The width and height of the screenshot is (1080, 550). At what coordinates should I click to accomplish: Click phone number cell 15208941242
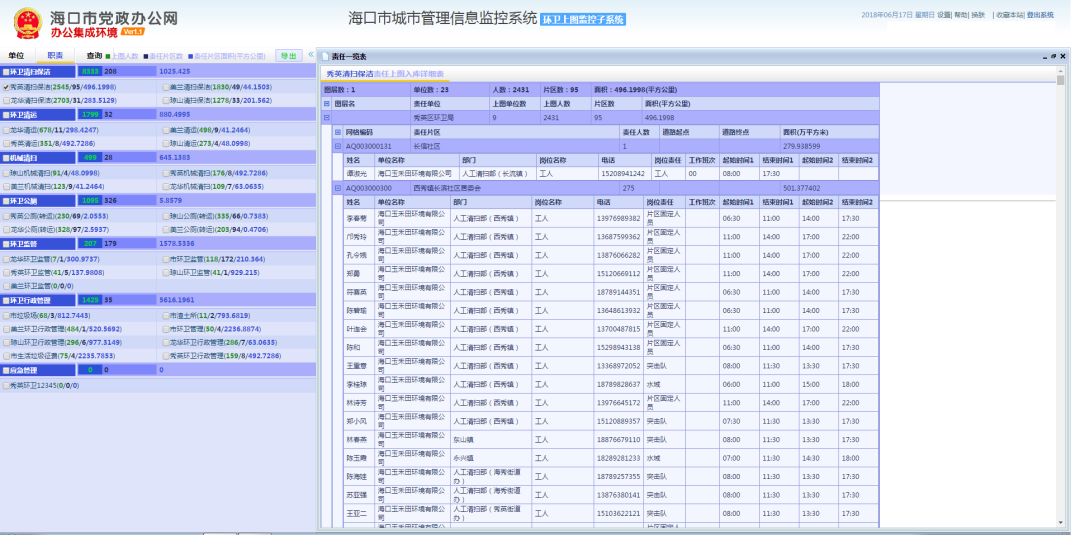[x=623, y=174]
